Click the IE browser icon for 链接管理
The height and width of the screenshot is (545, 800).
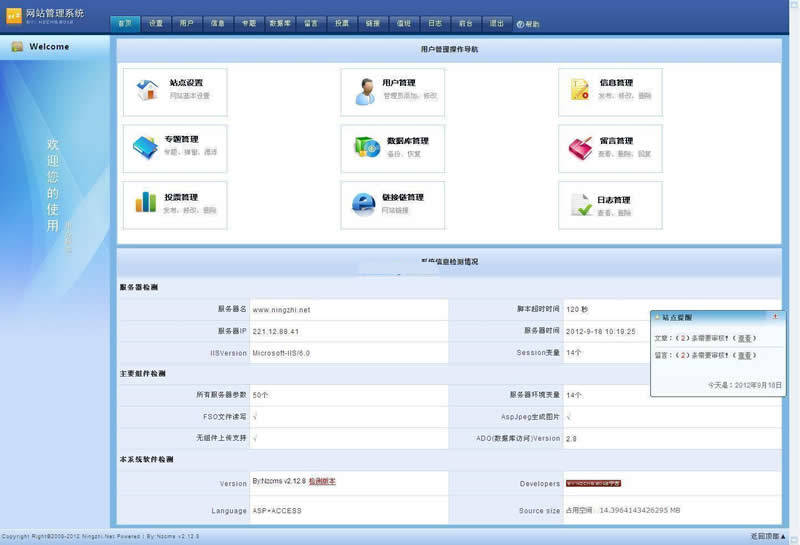point(363,204)
